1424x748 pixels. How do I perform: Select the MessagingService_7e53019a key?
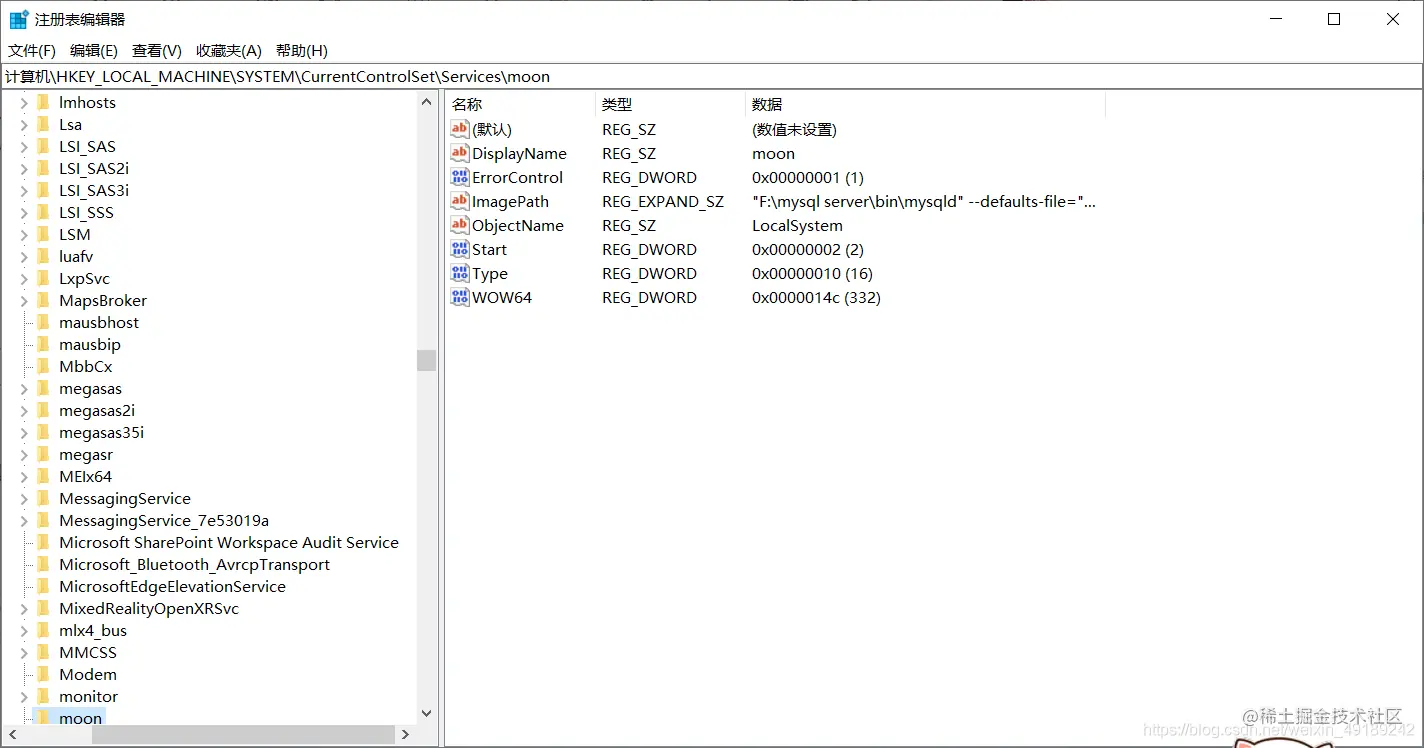point(164,520)
